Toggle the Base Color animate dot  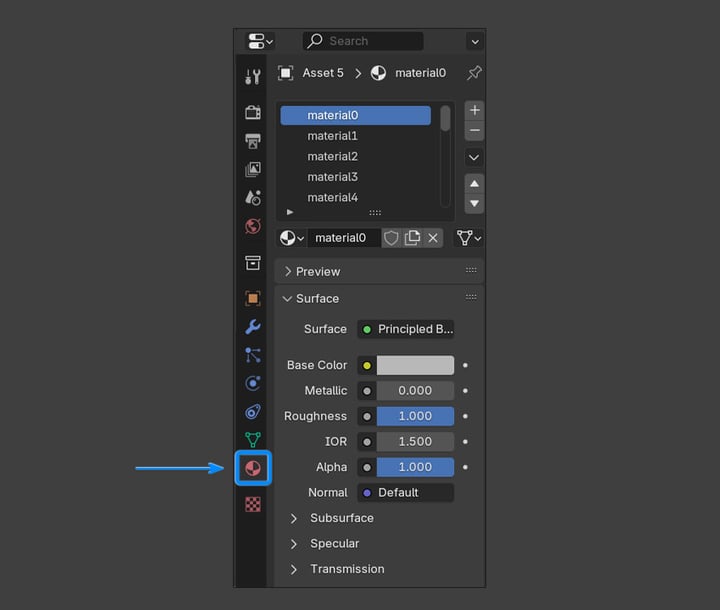(465, 366)
